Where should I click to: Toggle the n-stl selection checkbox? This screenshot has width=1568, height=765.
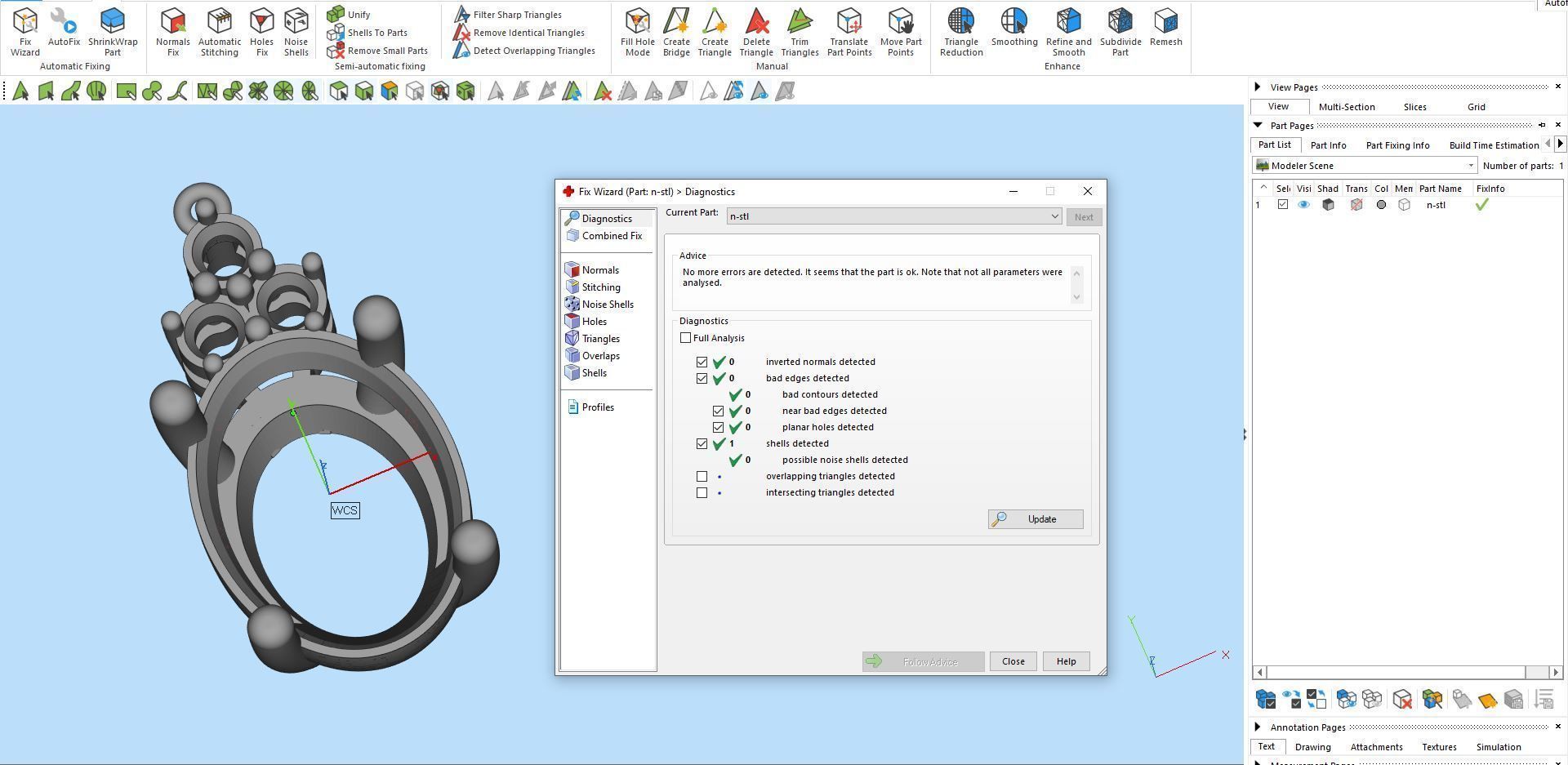tap(1283, 205)
